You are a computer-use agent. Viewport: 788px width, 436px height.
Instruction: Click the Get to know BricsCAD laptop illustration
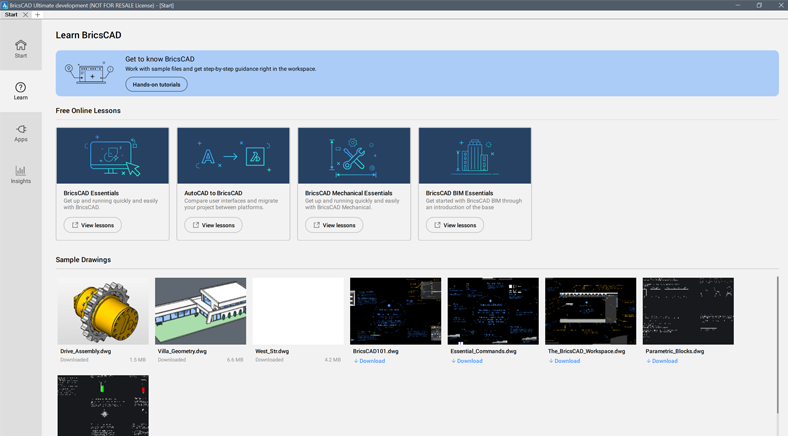point(89,73)
